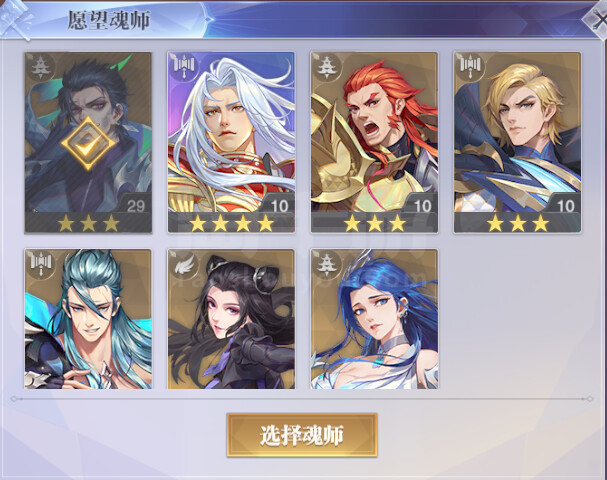The image size is (607, 480).
Task: Click the tower emblem on red-haired warrior card
Action: [x=327, y=67]
